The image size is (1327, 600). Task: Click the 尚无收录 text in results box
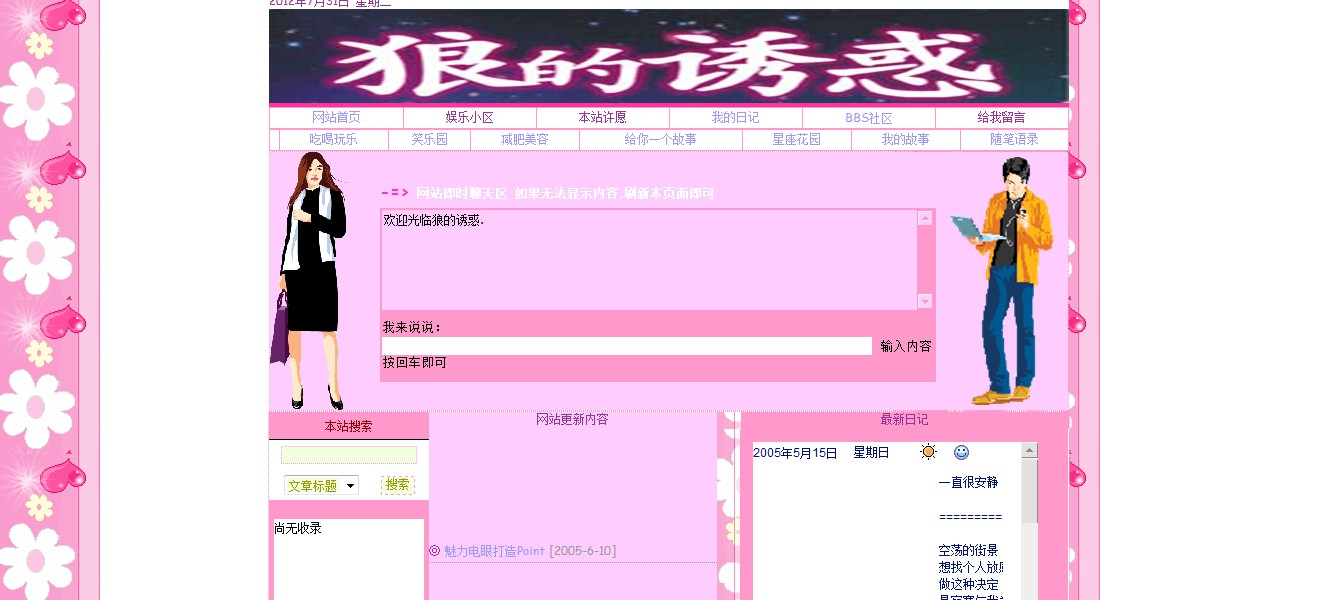(298, 528)
